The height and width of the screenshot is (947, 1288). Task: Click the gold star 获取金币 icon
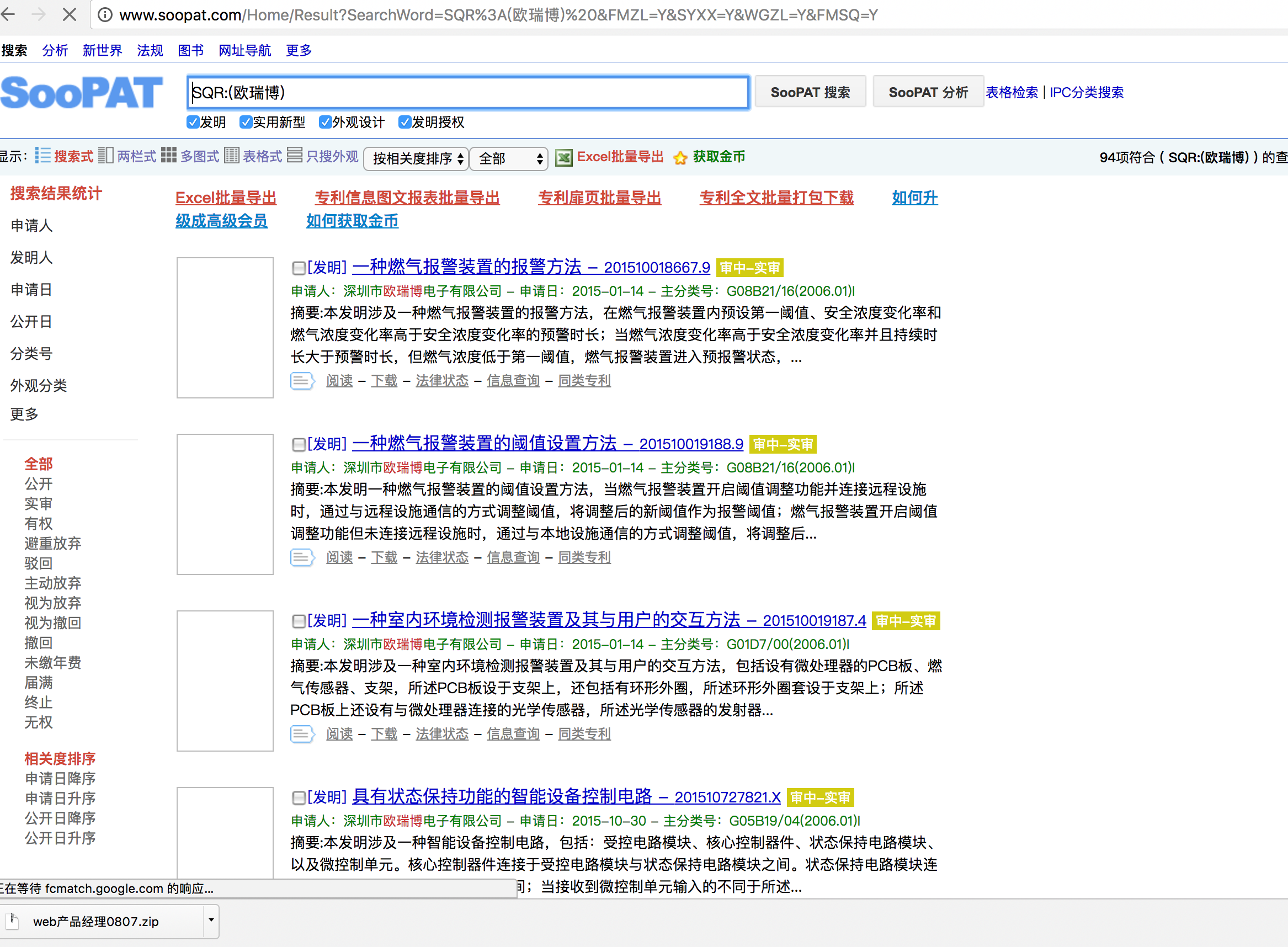coord(680,158)
